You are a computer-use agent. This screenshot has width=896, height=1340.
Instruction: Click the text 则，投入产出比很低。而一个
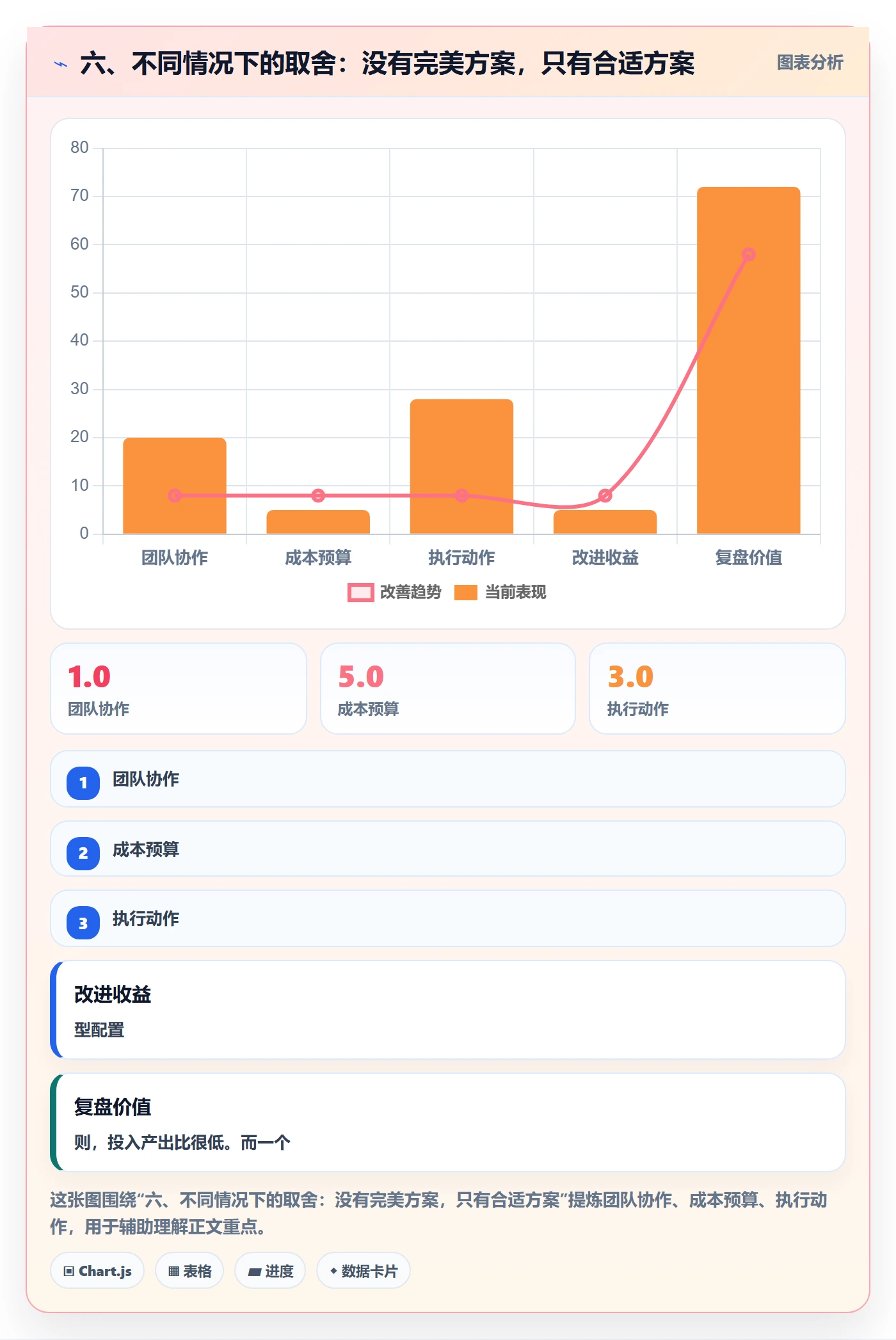point(182,1143)
